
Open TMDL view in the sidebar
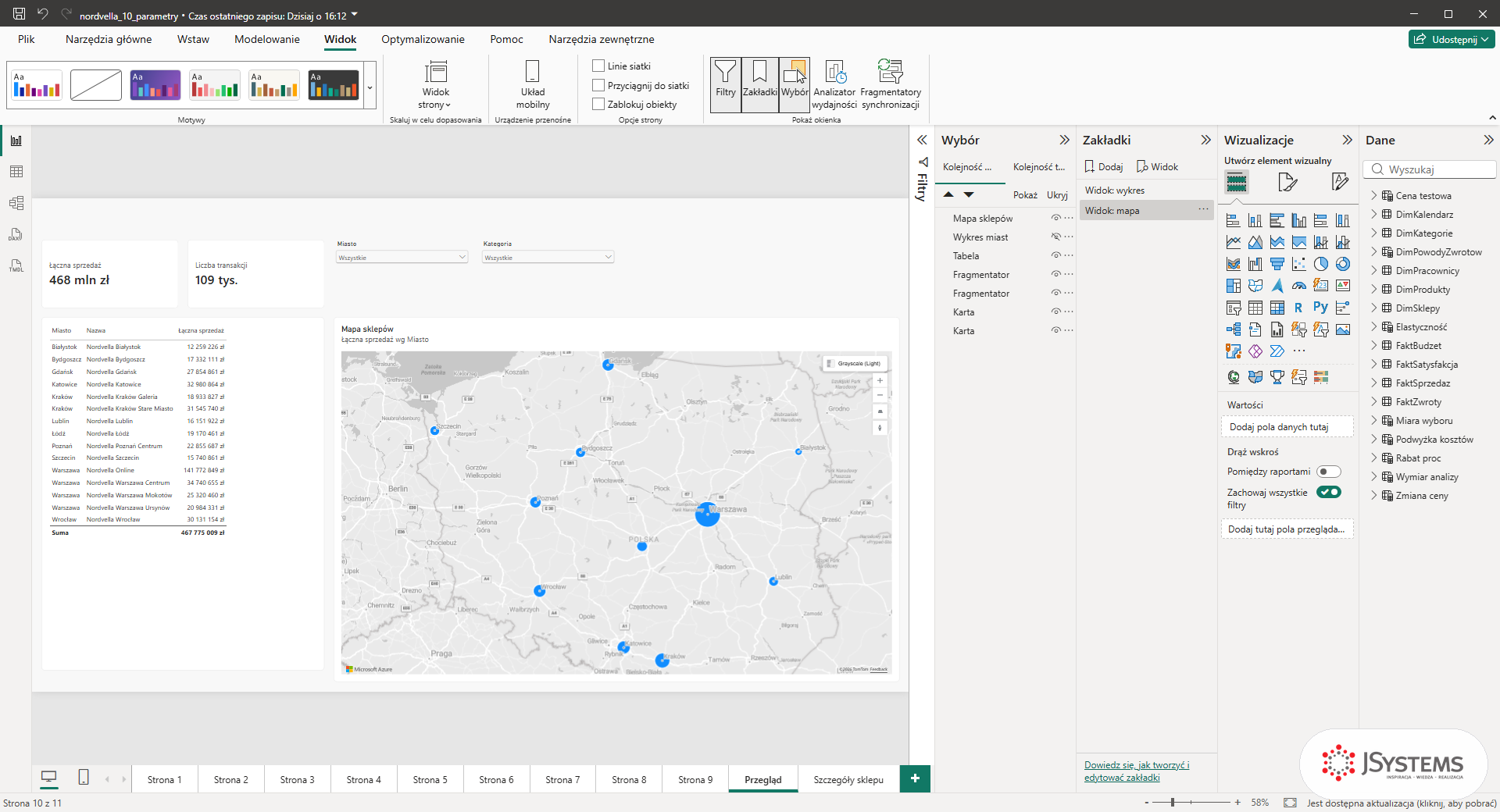[x=16, y=266]
